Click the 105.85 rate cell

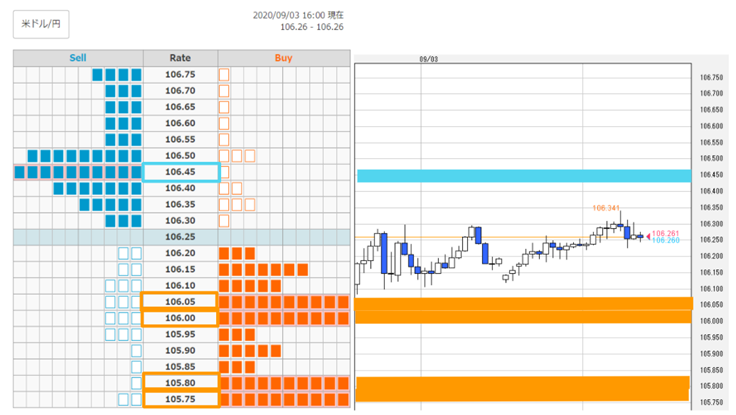coord(180,367)
